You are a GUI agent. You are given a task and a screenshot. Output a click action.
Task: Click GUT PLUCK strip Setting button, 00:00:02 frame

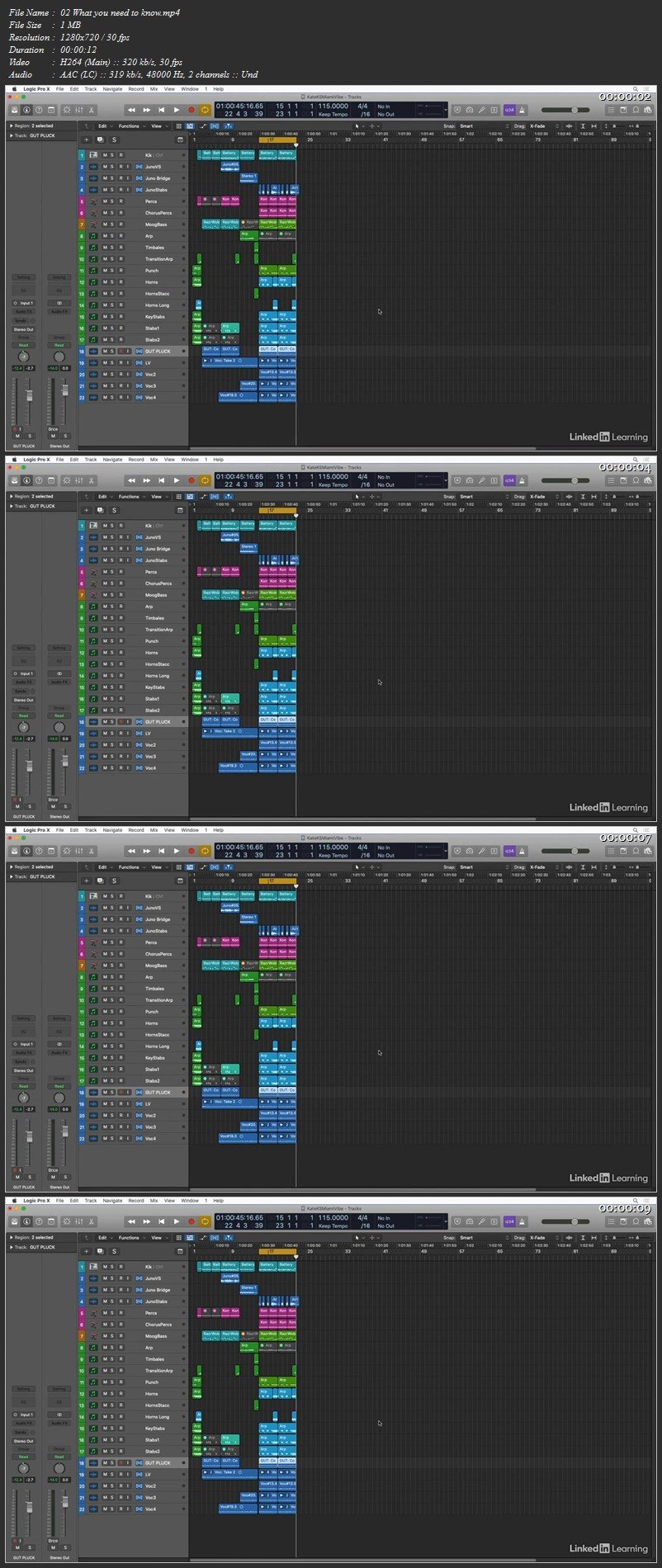[23, 278]
